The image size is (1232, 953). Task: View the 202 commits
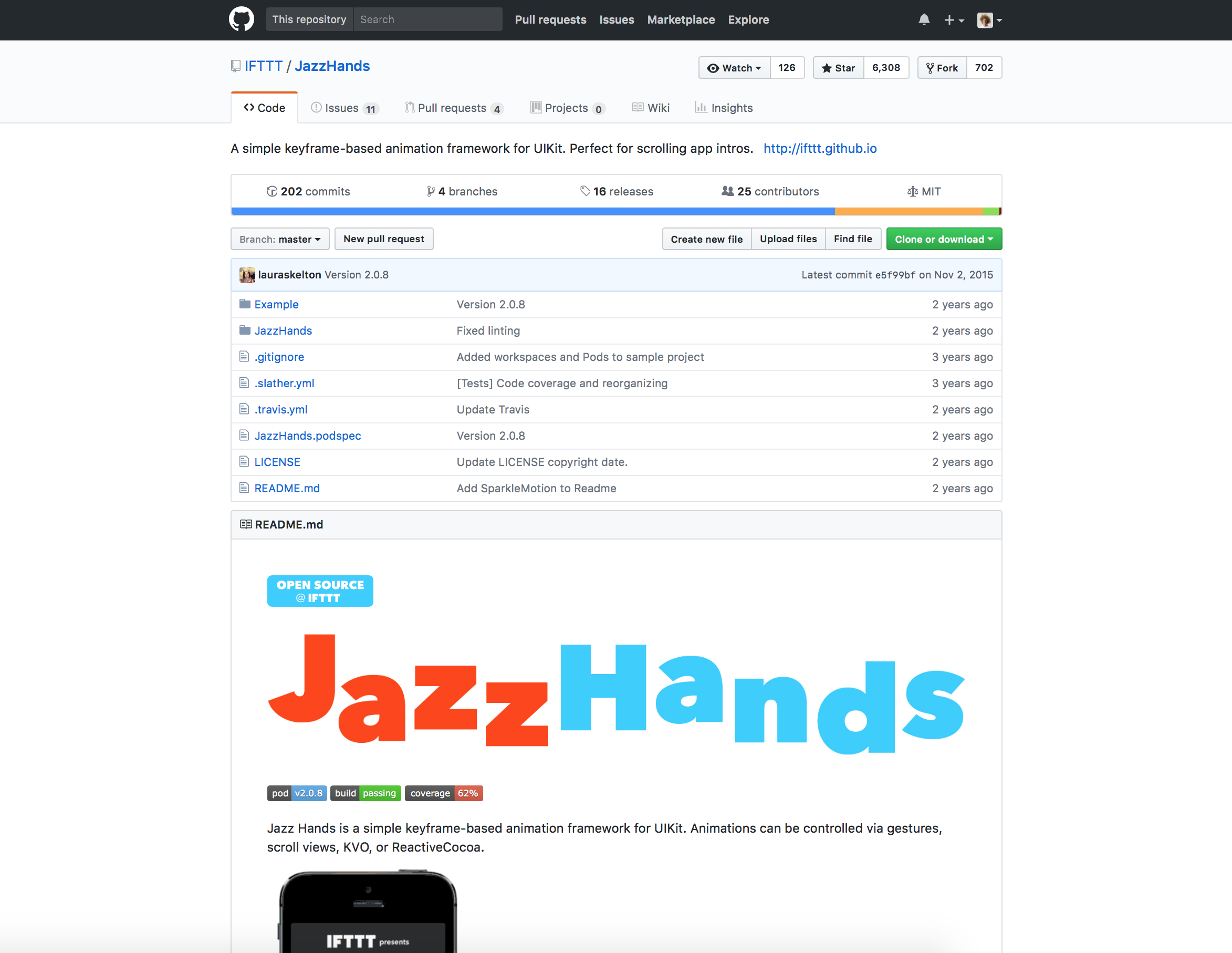coord(308,191)
